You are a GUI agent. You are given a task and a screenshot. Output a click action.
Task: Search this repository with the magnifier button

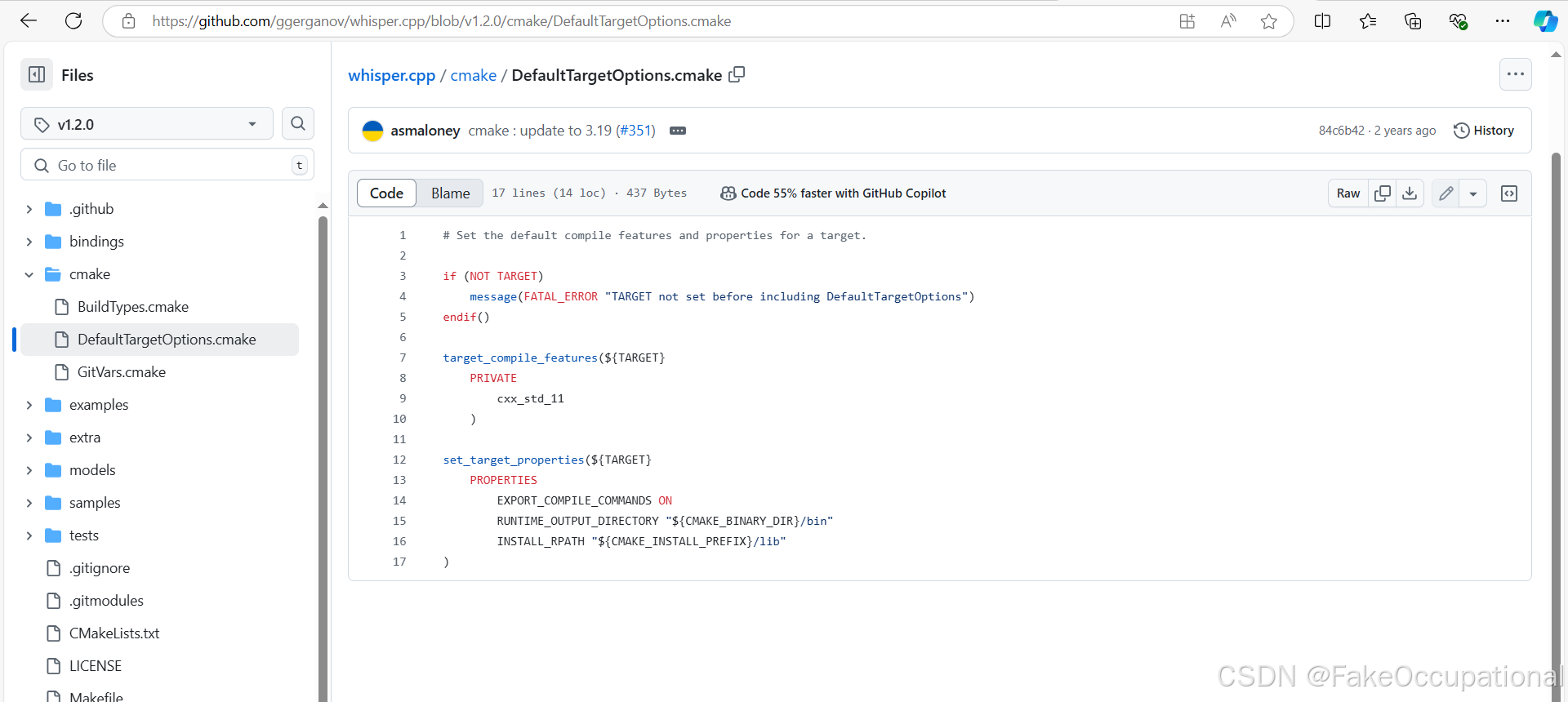tap(298, 123)
